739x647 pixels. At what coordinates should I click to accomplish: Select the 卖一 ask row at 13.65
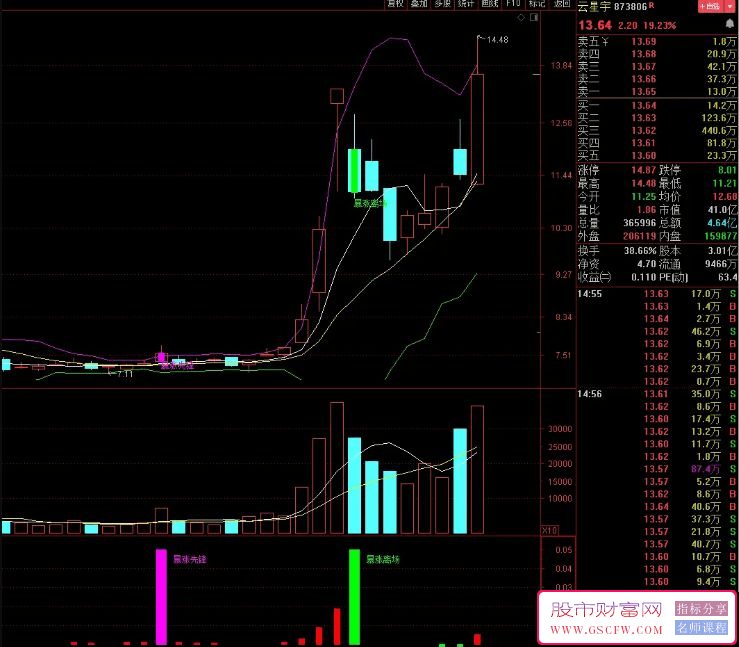(x=657, y=91)
